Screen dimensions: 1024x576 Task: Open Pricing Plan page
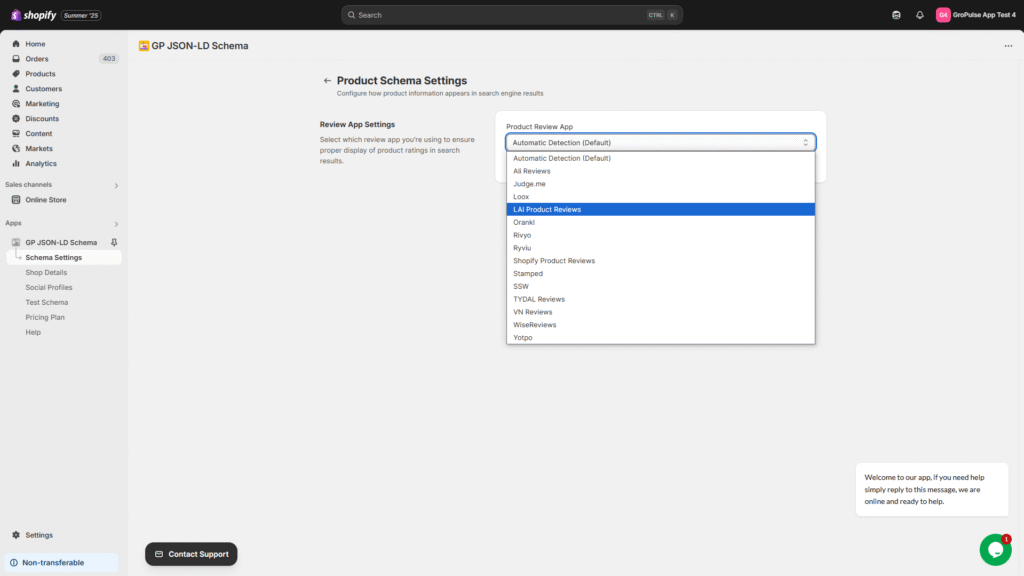(x=44, y=317)
